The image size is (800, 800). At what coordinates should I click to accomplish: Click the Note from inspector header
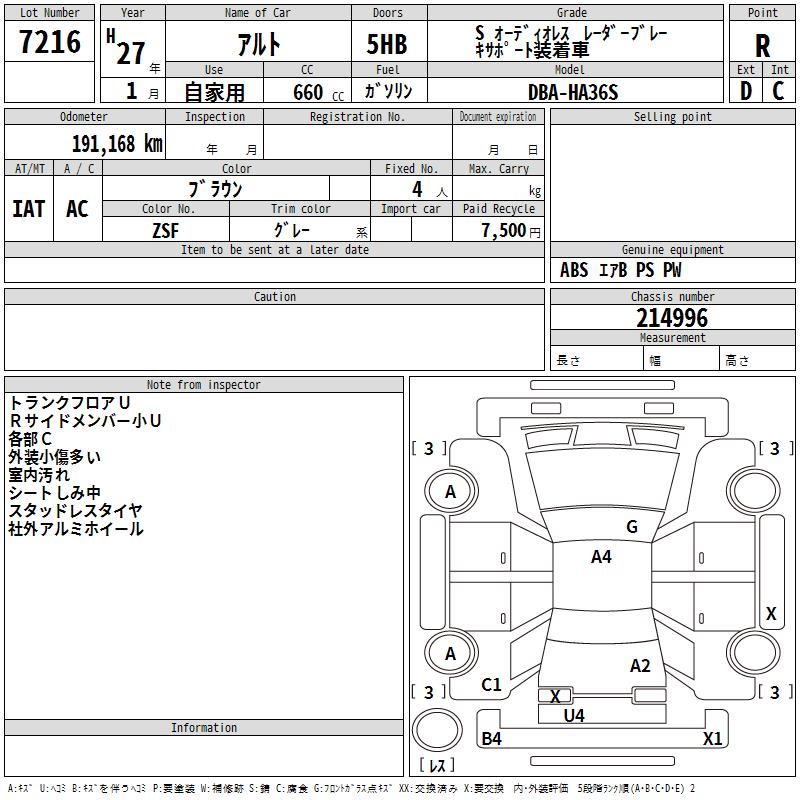(x=204, y=385)
